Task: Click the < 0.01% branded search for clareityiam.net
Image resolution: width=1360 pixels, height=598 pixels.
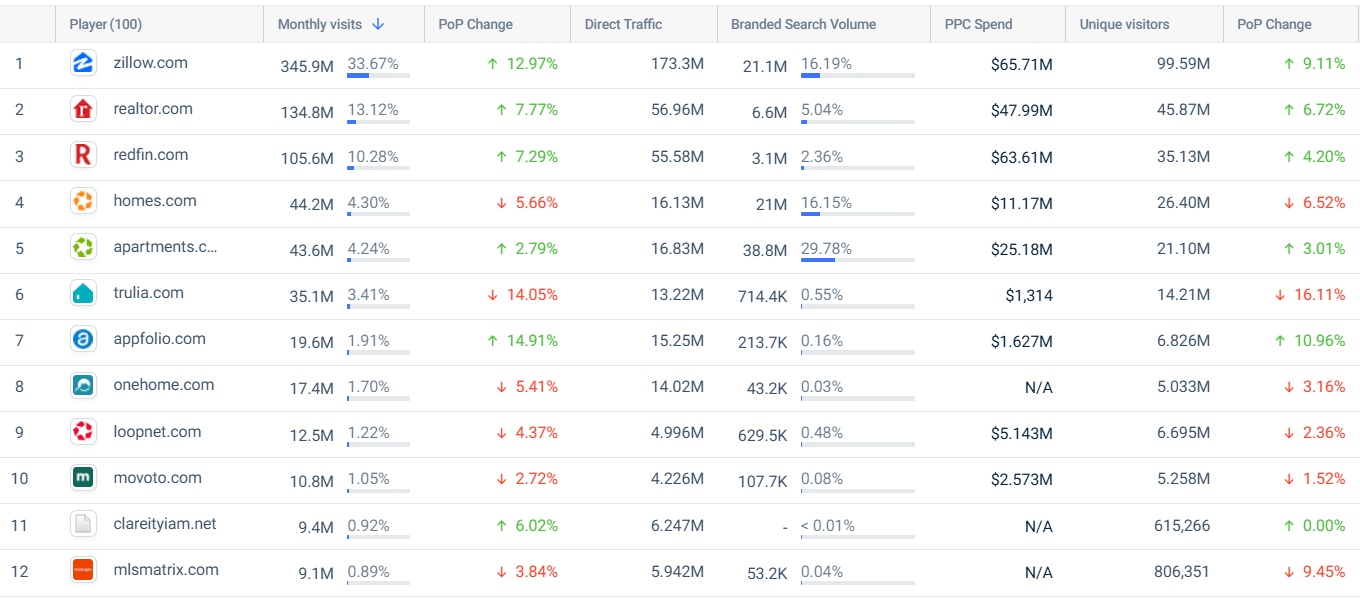Action: click(x=829, y=525)
